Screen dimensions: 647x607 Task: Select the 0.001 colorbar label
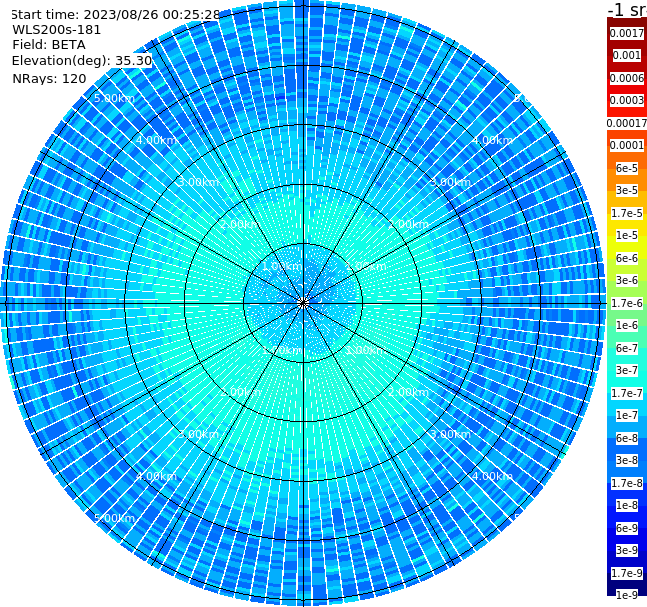[x=627, y=55]
